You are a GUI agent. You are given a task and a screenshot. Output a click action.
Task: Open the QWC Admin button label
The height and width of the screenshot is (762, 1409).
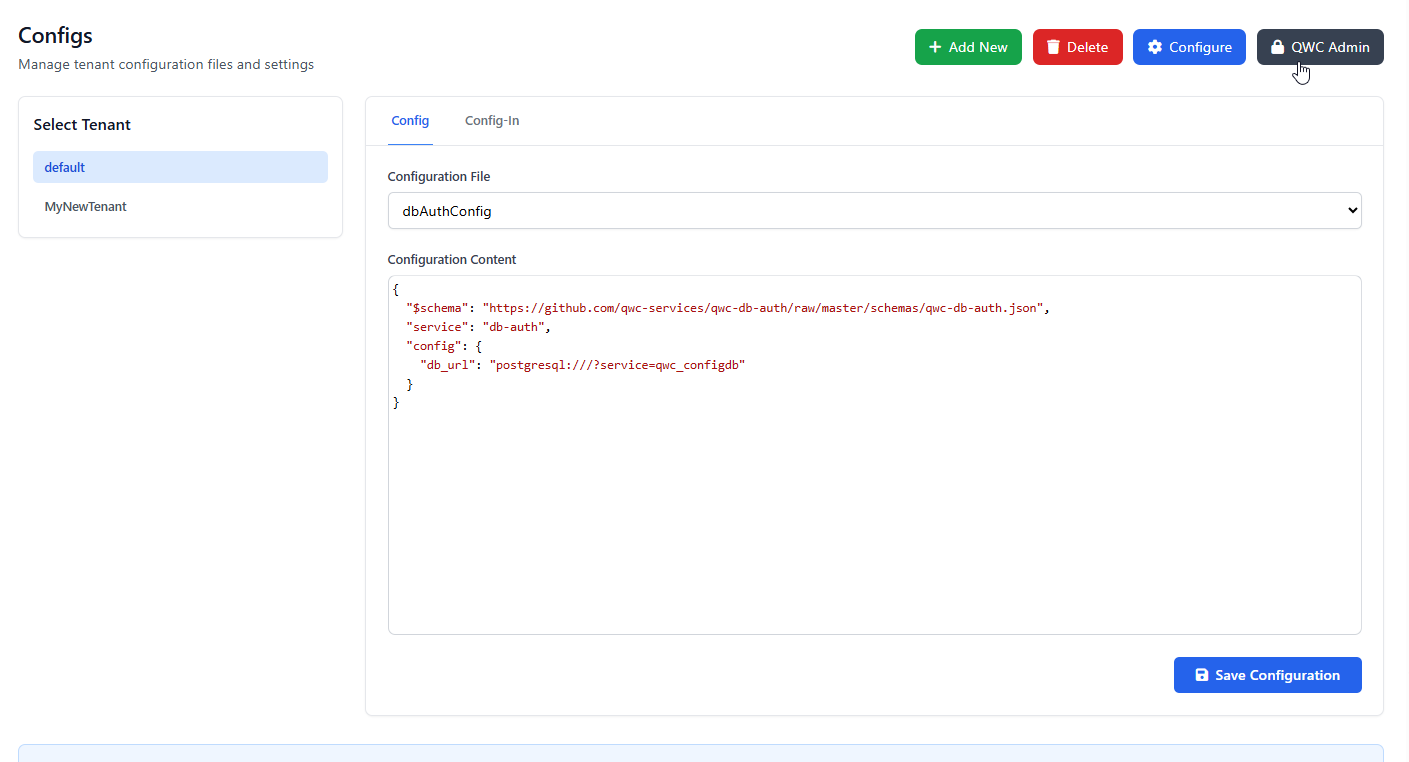[x=1330, y=47]
